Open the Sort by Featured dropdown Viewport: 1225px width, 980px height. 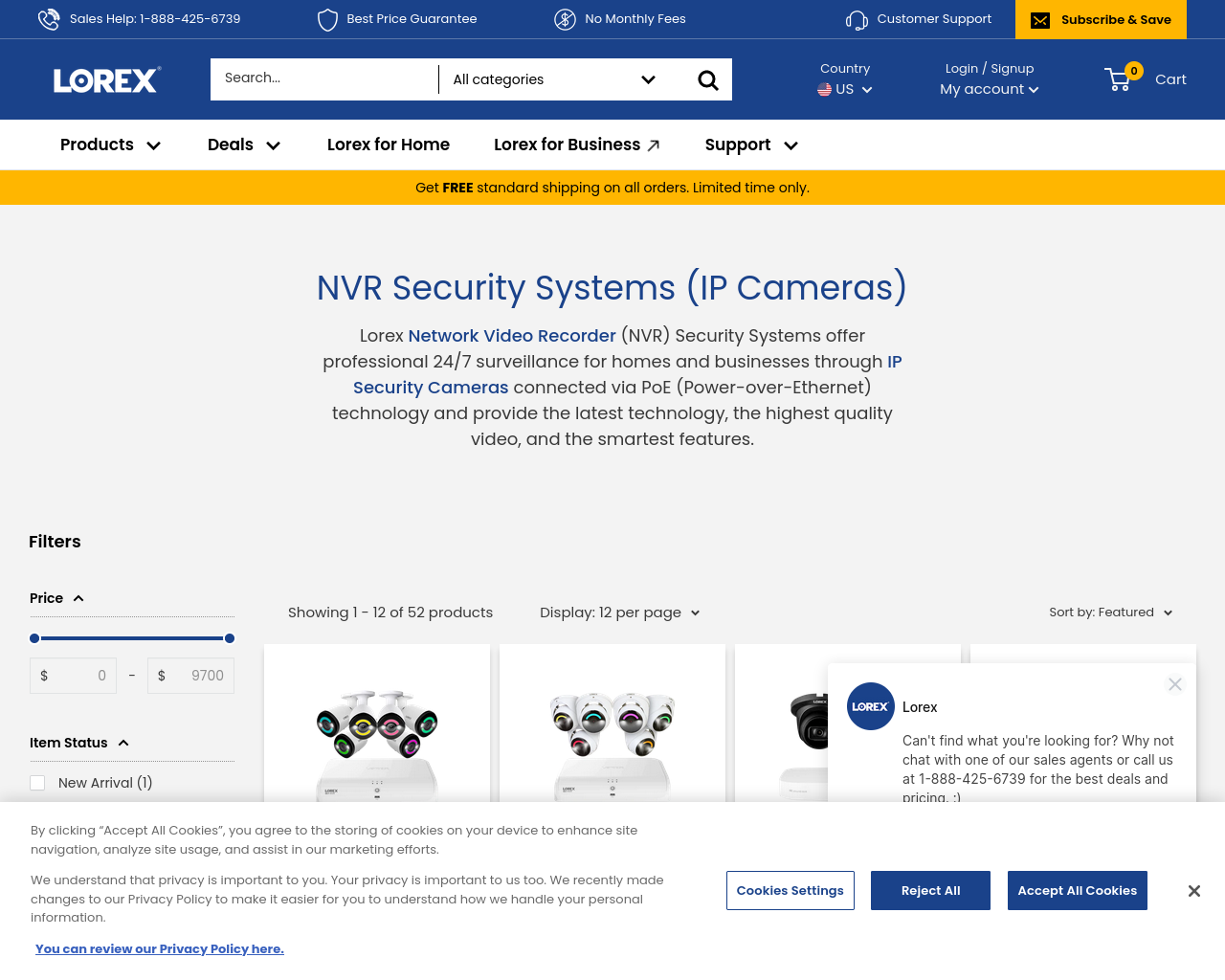[x=1110, y=612]
